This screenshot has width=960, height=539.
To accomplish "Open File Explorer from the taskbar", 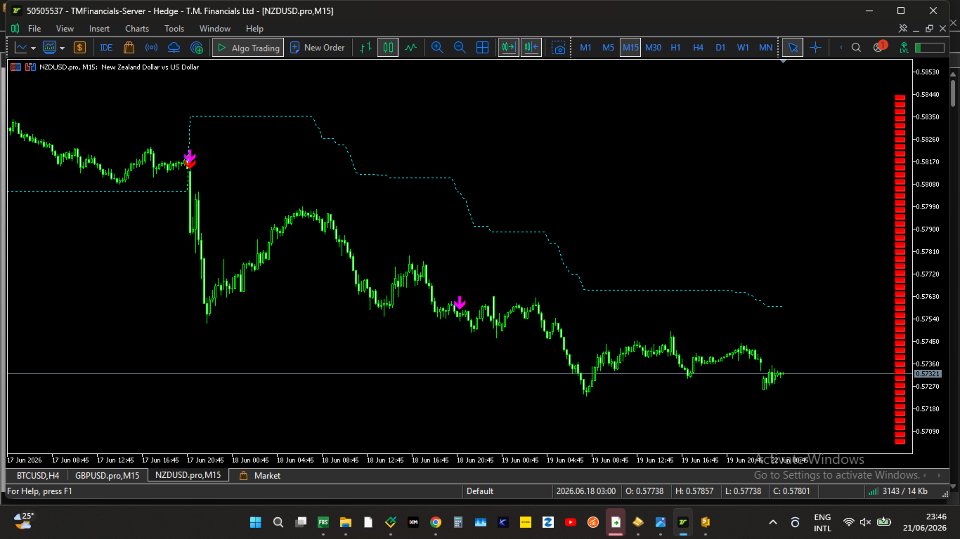I will (345, 522).
